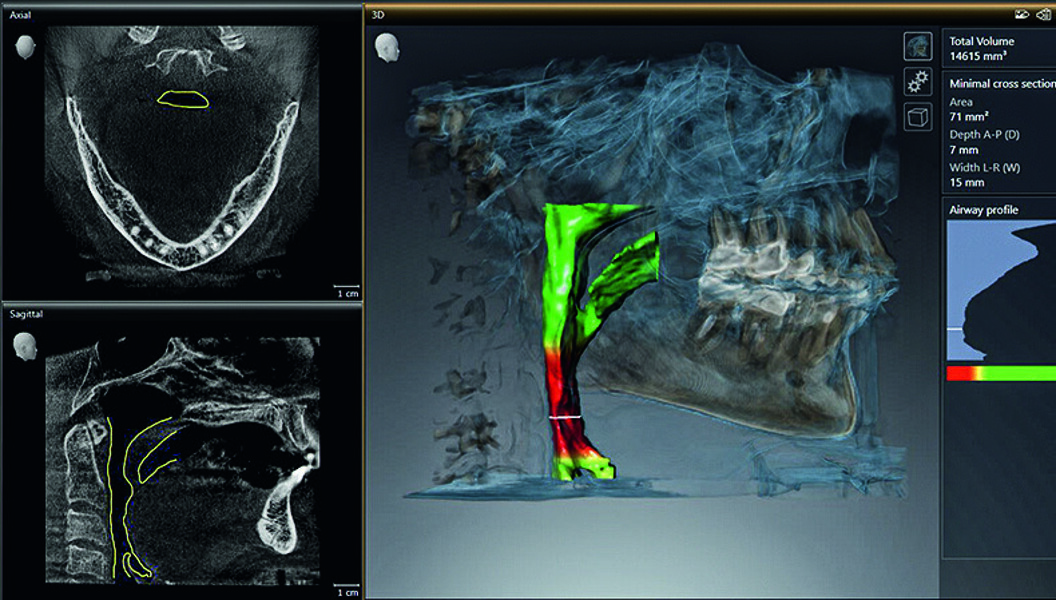Click head orientation icon in 3D view
Image resolution: width=1056 pixels, height=600 pixels.
[x=387, y=48]
